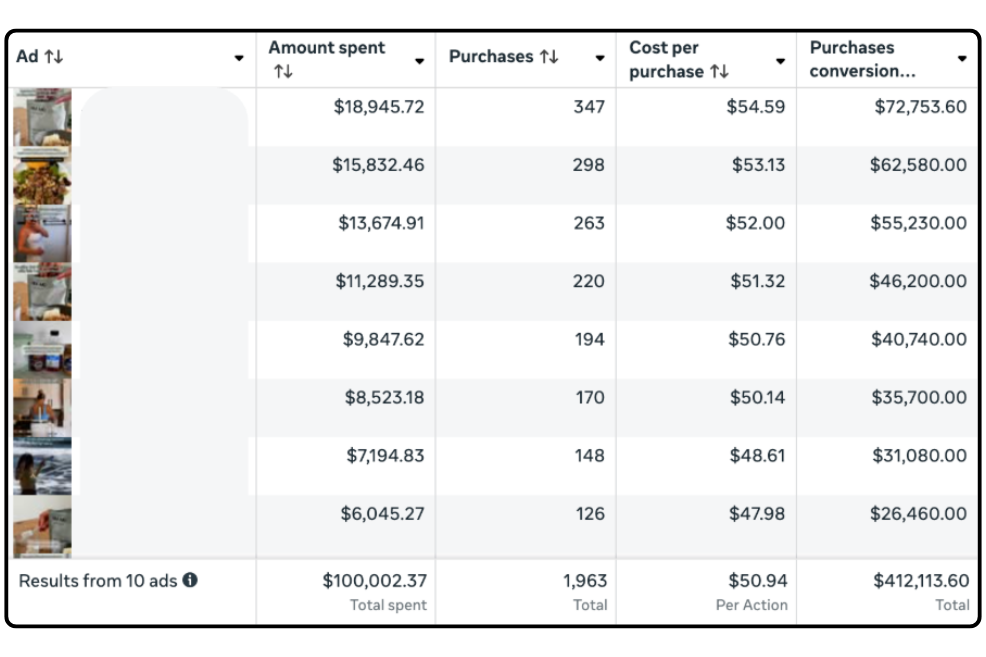Expand Amount spent column dropdown menu
This screenshot has width=986, height=657.
419,60
